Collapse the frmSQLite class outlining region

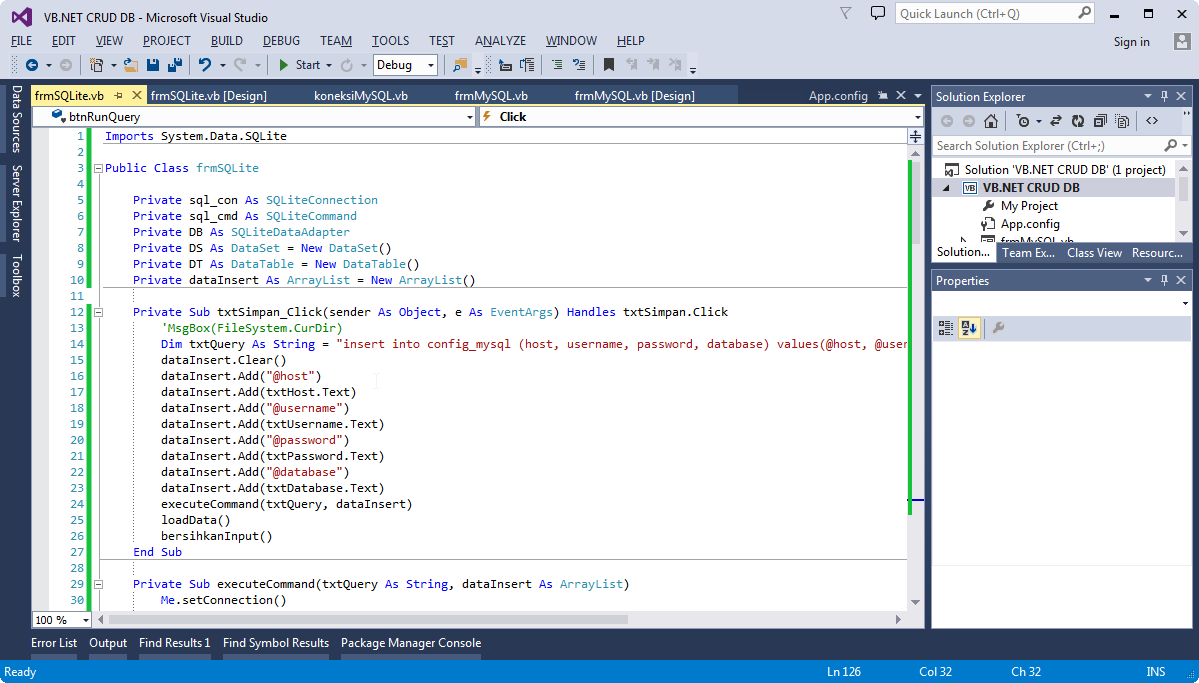pos(98,168)
